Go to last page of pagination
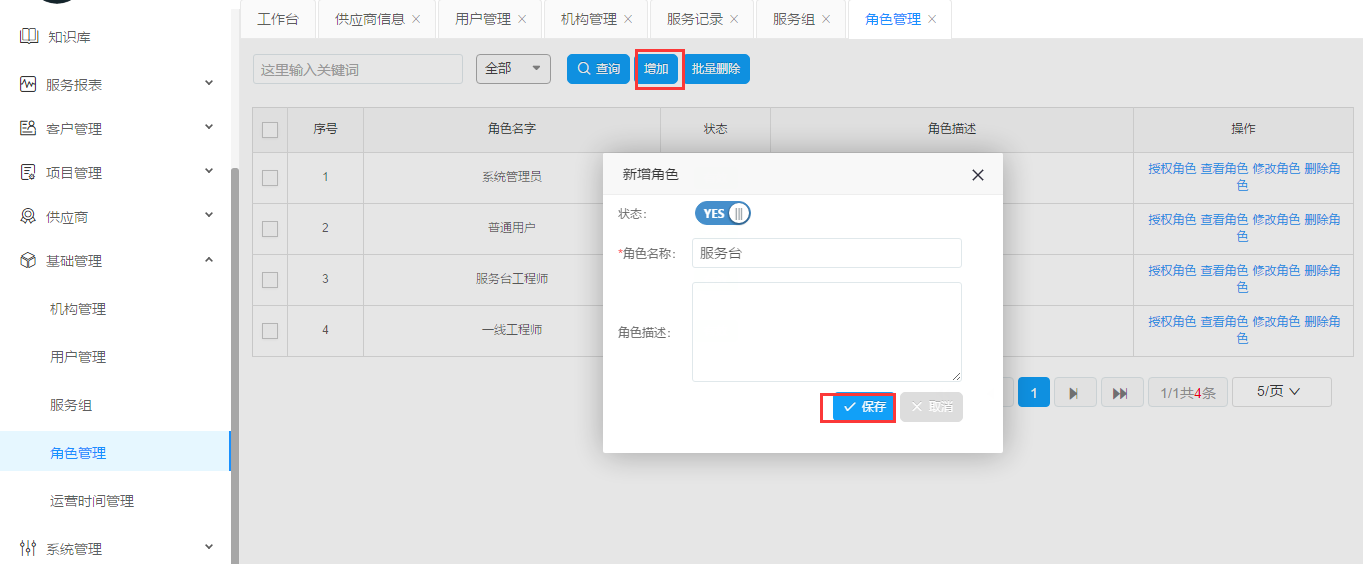 1121,393
